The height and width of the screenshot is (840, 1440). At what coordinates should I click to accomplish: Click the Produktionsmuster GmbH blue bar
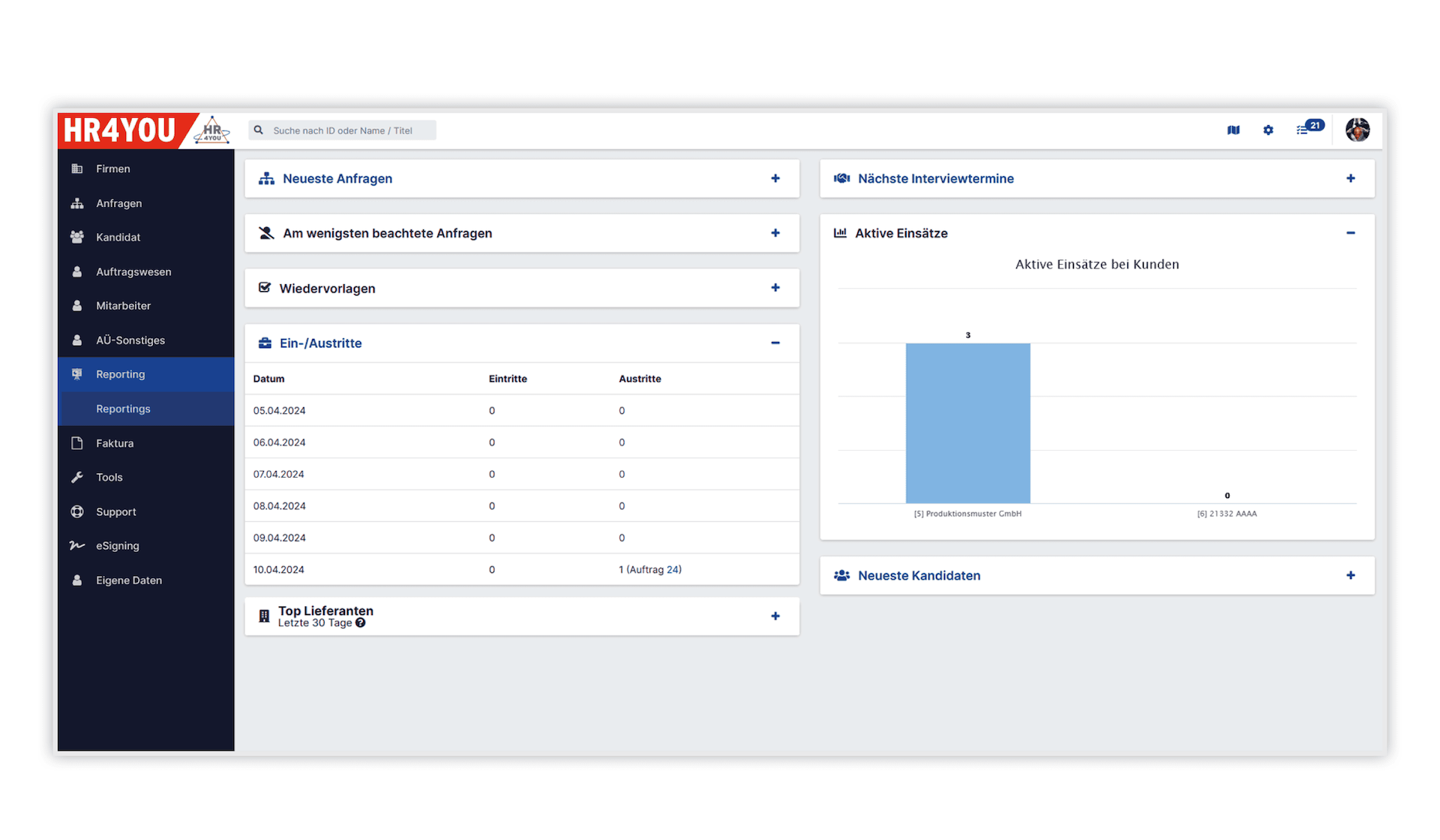tap(967, 424)
